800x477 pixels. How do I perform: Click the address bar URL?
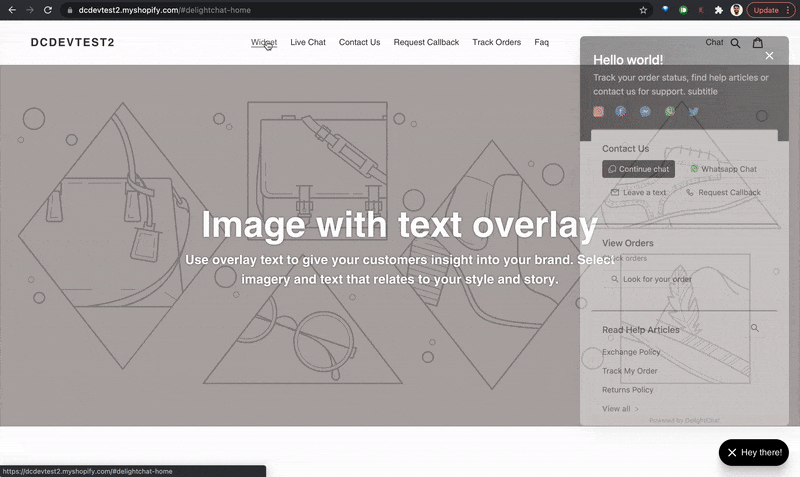tap(164, 10)
